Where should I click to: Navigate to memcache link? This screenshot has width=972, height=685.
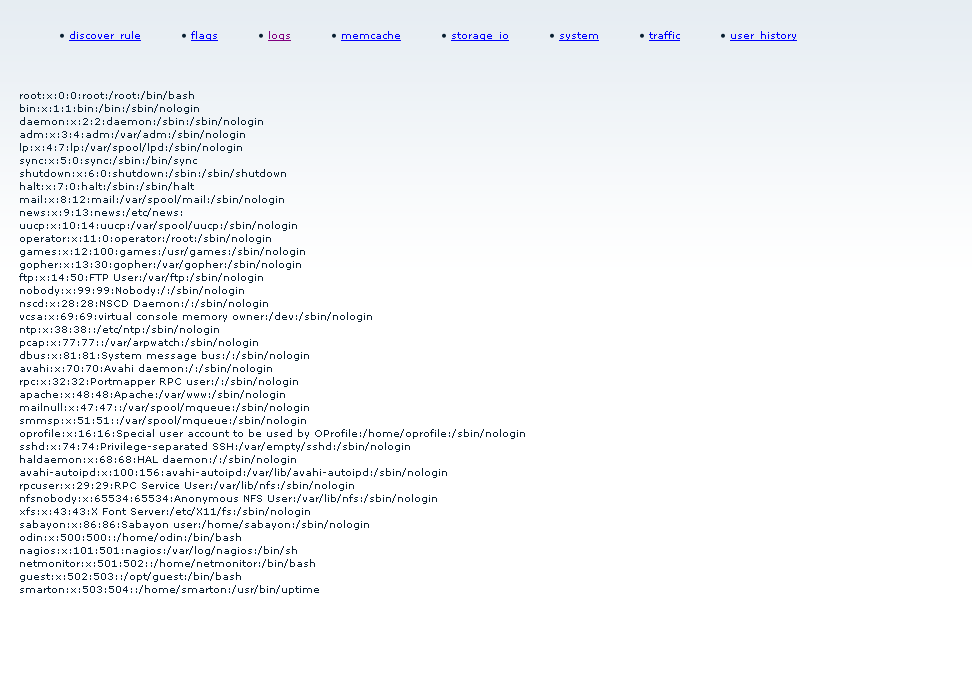371,36
